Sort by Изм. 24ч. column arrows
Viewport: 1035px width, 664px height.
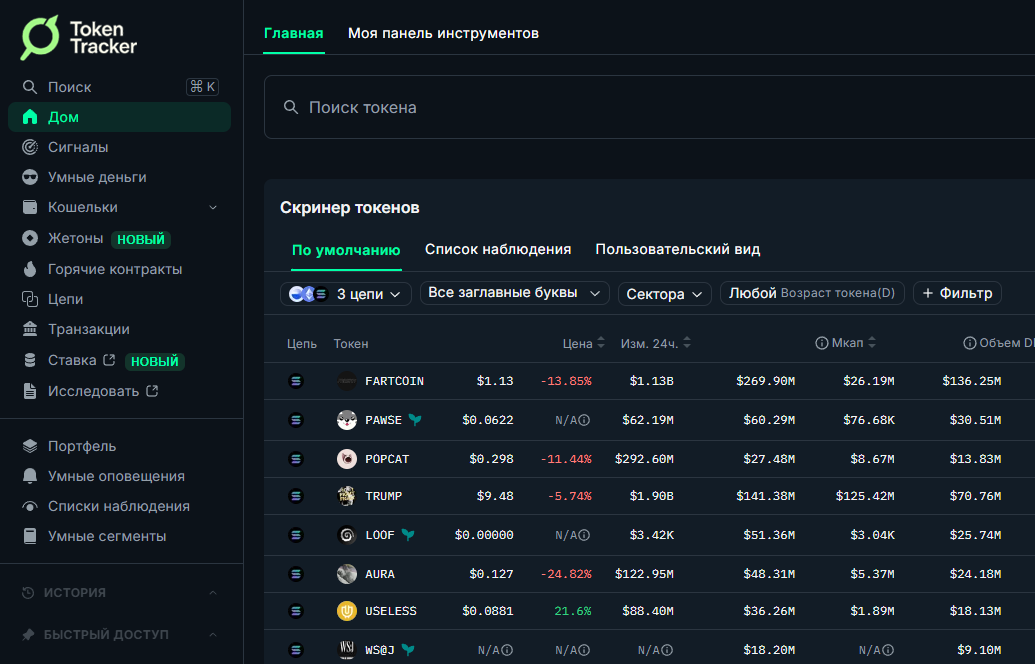687,343
